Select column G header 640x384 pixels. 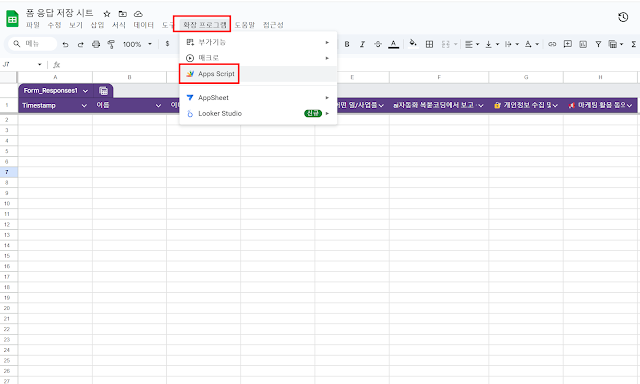click(526, 77)
